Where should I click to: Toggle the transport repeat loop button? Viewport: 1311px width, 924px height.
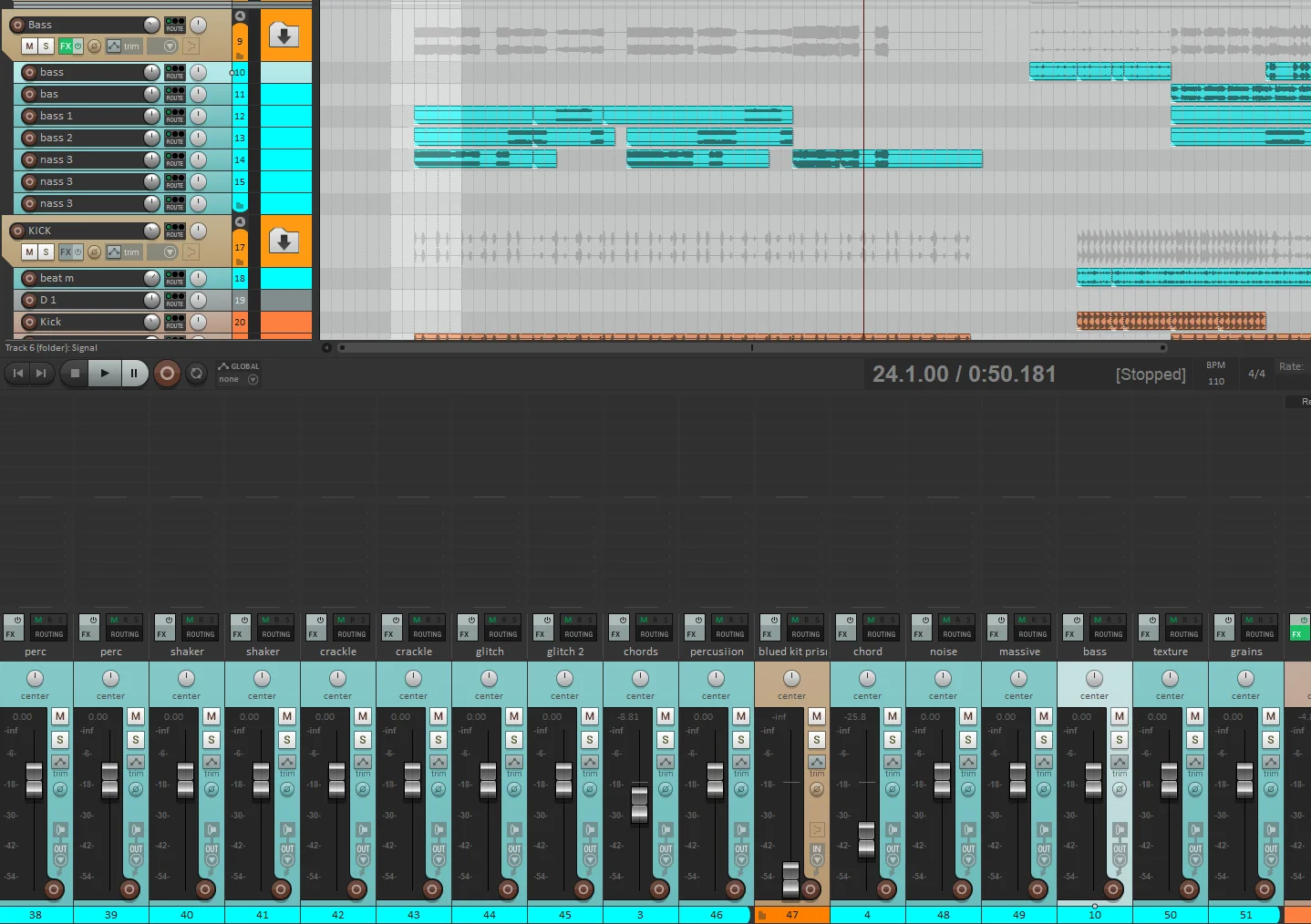[196, 373]
